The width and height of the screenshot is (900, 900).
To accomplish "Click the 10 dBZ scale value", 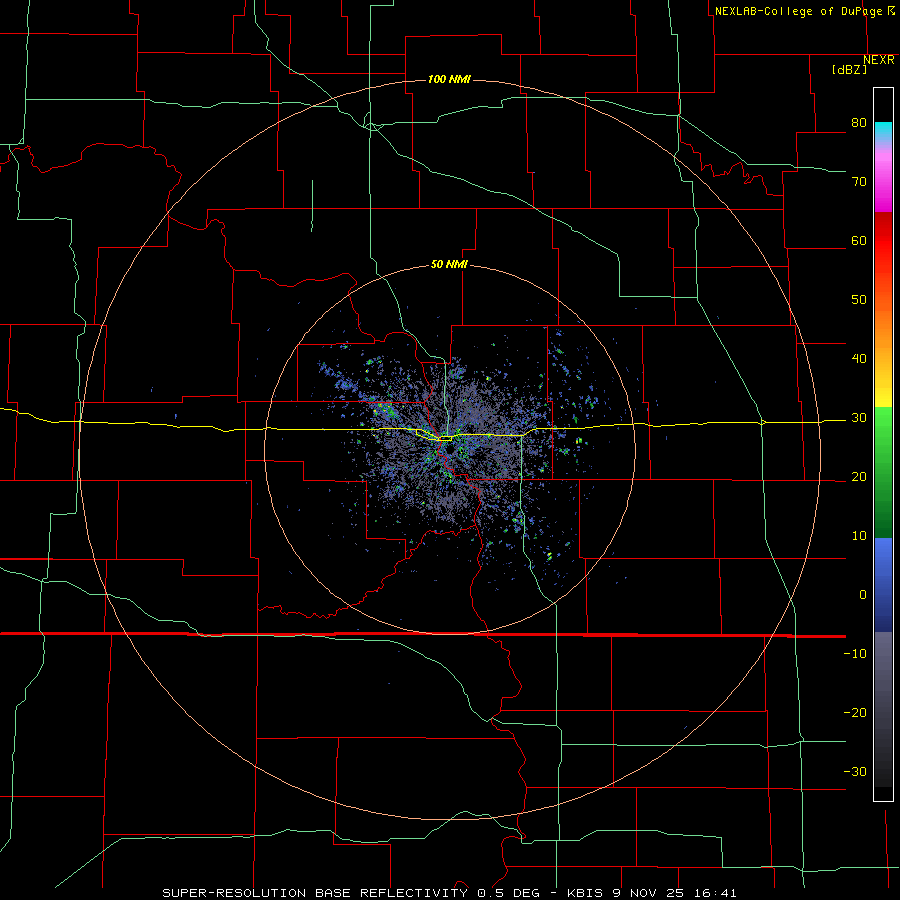I will pyautogui.click(x=859, y=536).
